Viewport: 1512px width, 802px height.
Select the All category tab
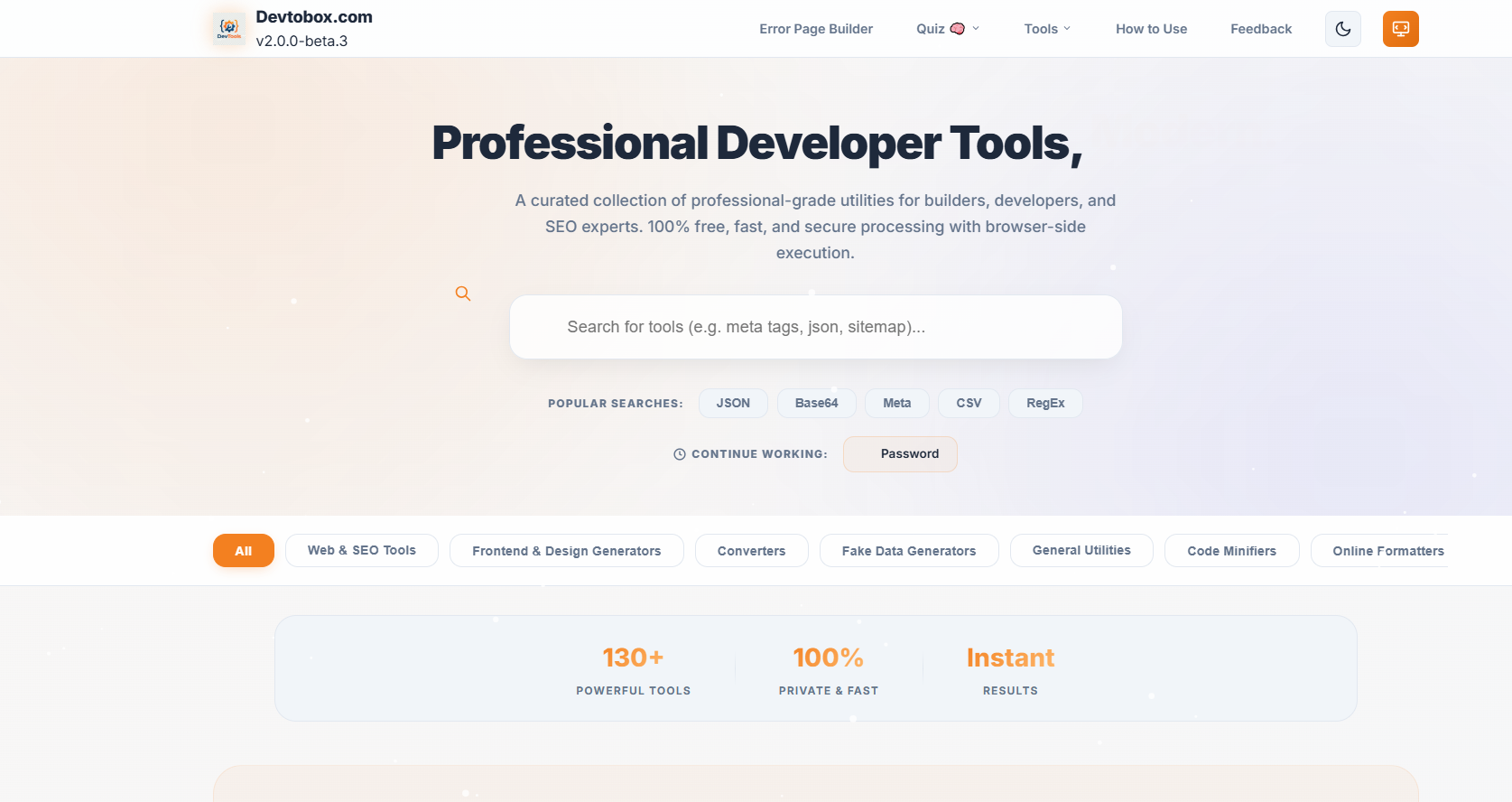point(244,551)
